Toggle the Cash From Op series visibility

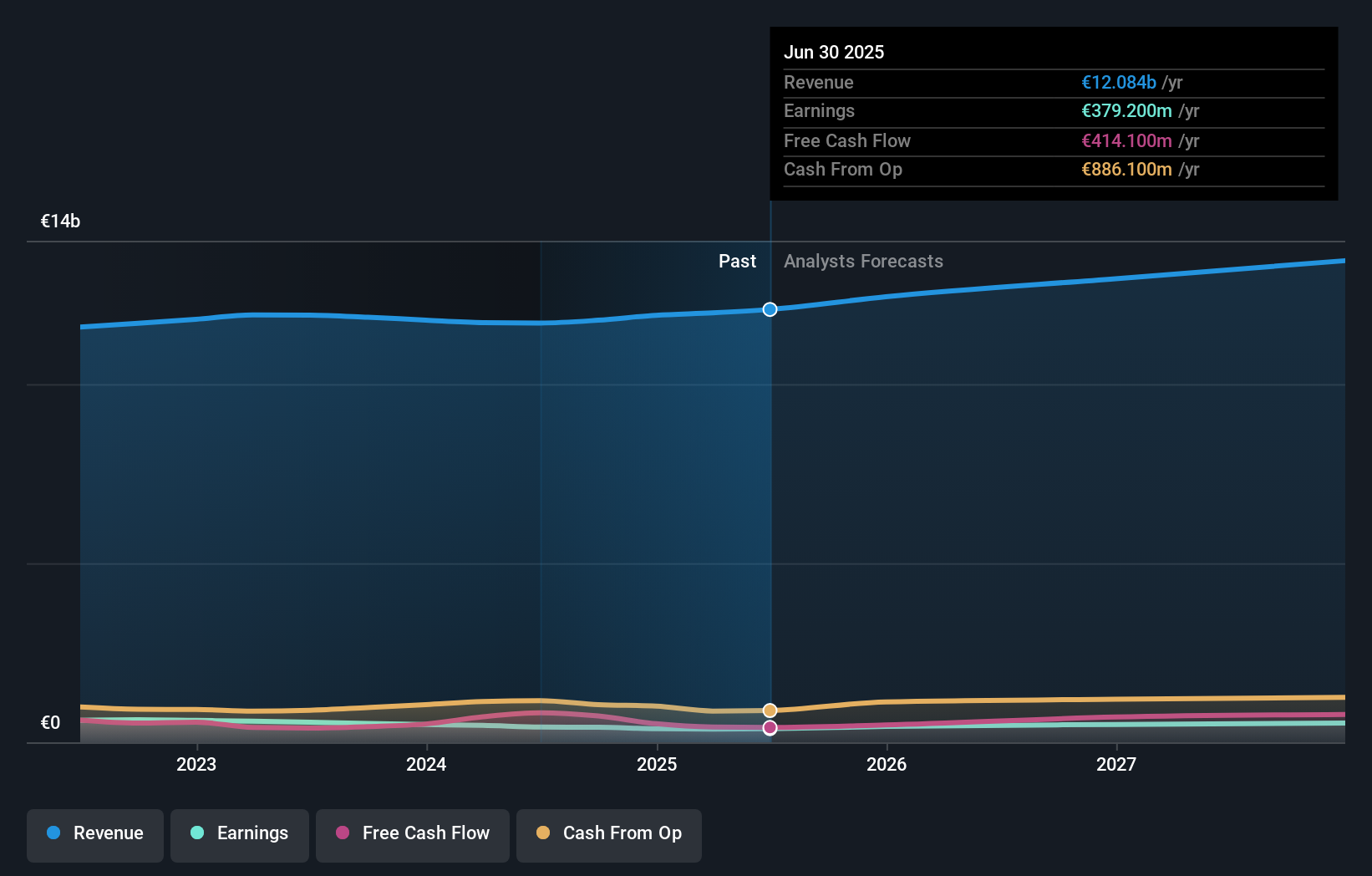click(608, 835)
